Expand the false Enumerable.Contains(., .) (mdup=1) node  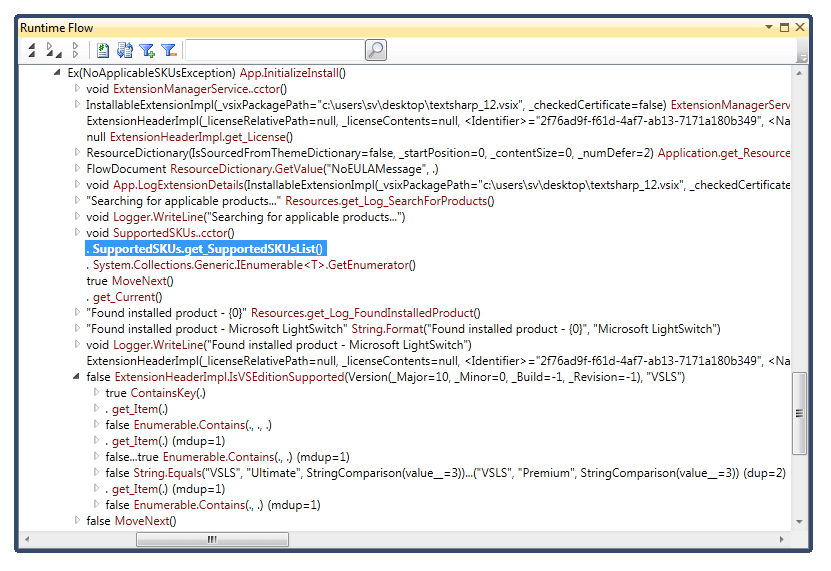(96, 504)
